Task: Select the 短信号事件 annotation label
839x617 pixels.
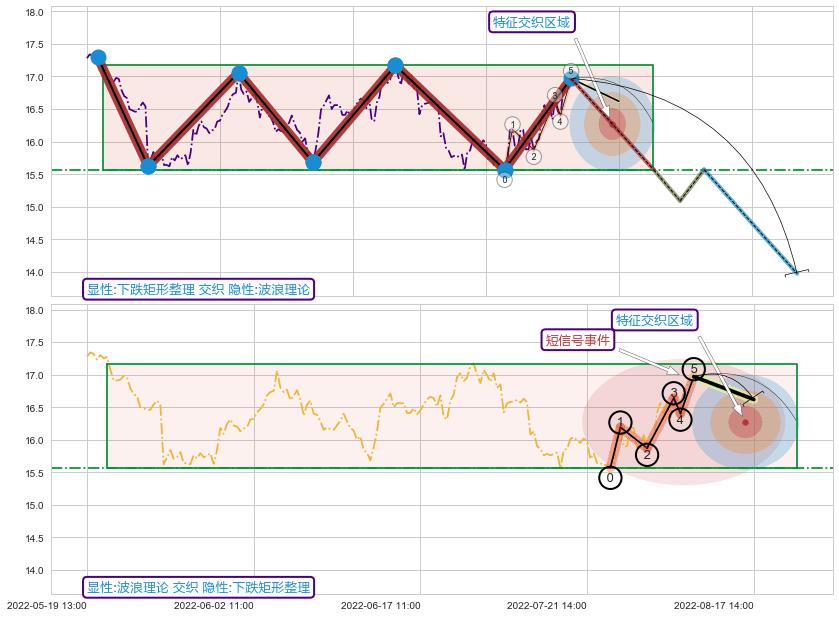Action: (576, 340)
